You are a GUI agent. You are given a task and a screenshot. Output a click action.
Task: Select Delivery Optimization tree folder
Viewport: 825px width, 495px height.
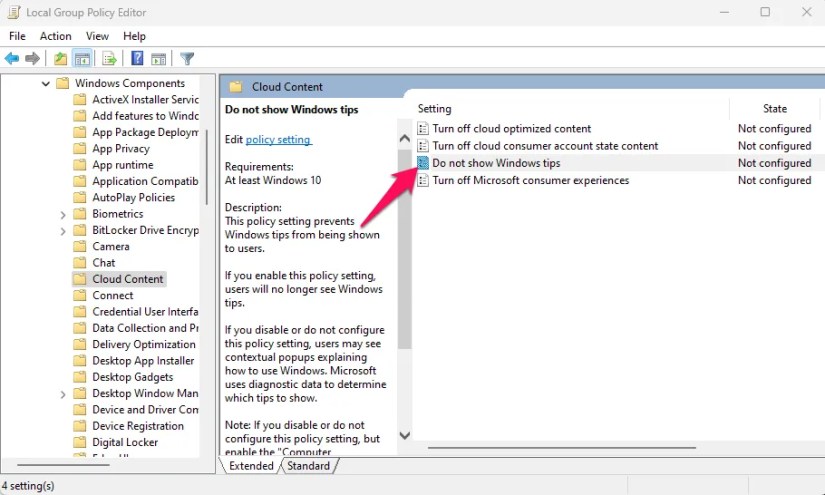tap(144, 344)
